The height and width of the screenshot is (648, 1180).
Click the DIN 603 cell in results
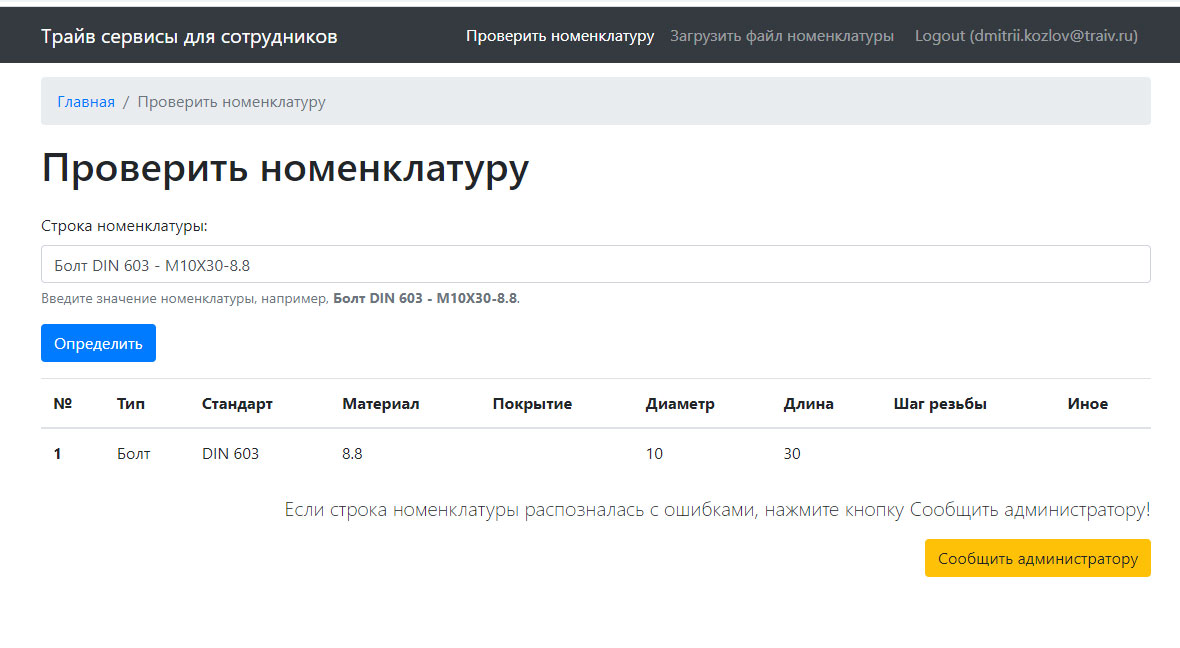(x=230, y=454)
